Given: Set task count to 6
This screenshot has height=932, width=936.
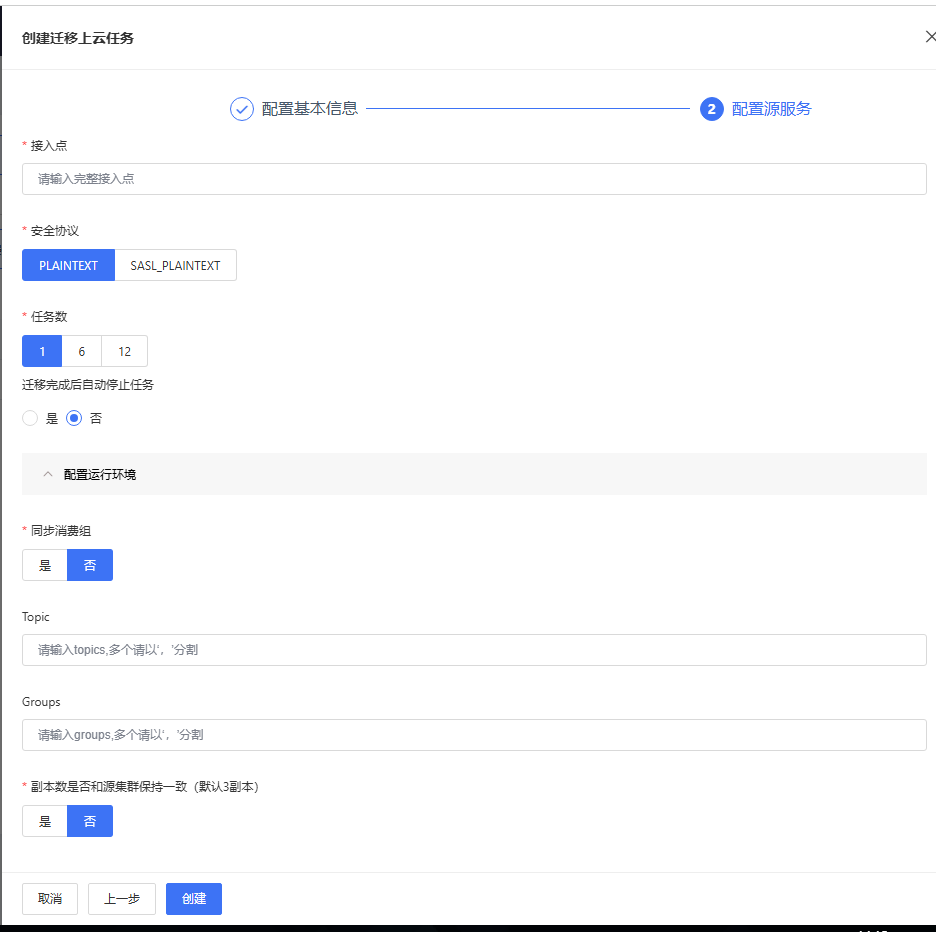Looking at the screenshot, I should 82,351.
